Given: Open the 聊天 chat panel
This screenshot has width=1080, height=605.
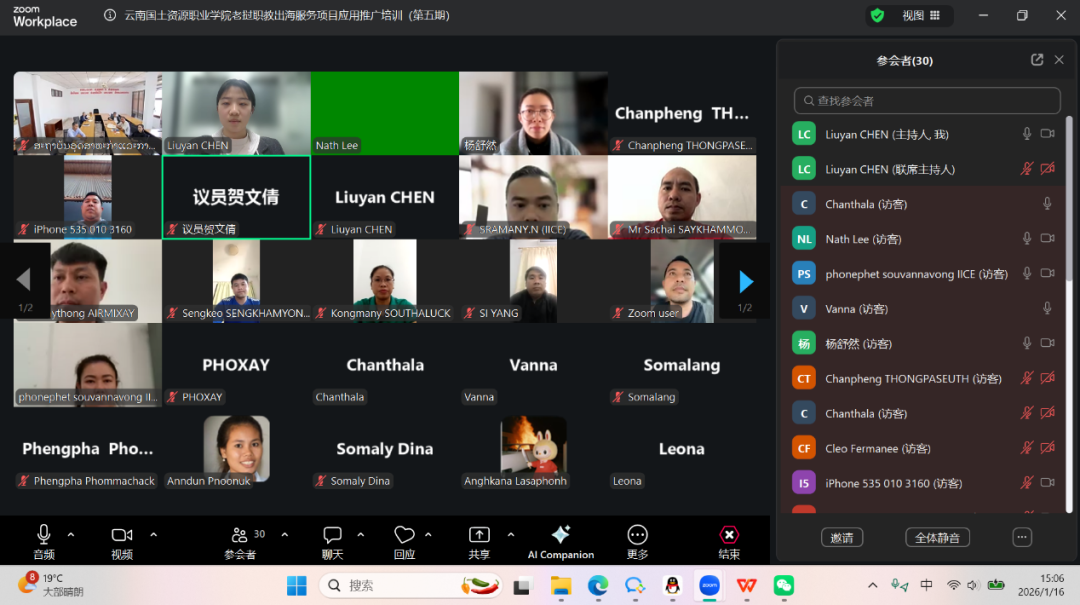Looking at the screenshot, I should [x=332, y=535].
